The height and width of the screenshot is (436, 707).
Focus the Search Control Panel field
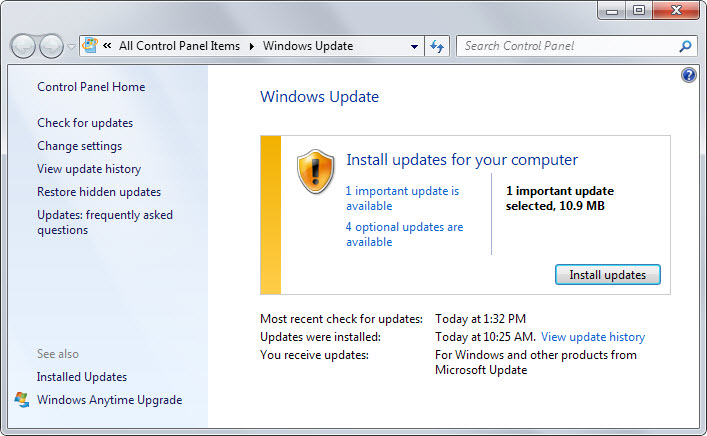pyautogui.click(x=568, y=46)
